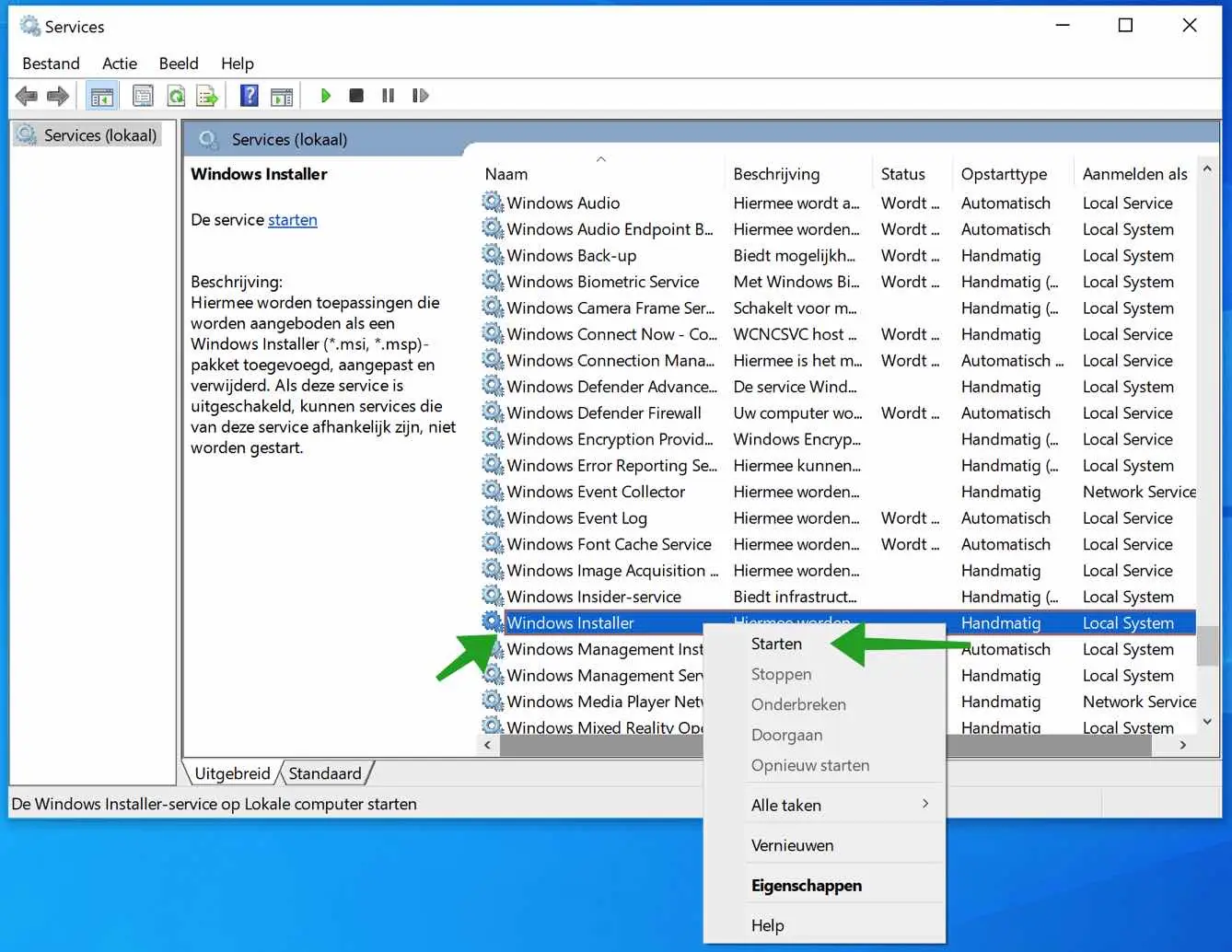Open the Properties toolbar icon
Screen dimensions: 1232x952
143,96
